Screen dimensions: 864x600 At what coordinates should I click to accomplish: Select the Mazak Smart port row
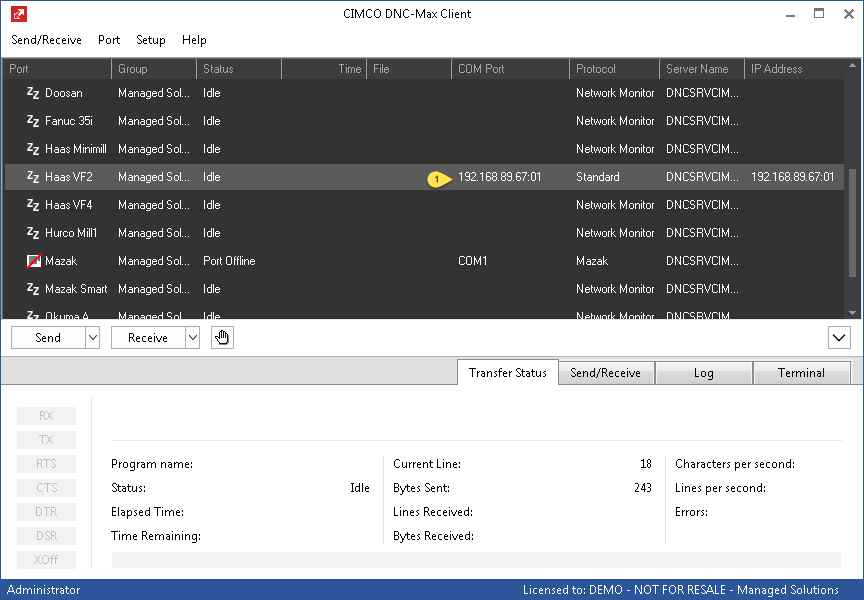click(x=424, y=289)
